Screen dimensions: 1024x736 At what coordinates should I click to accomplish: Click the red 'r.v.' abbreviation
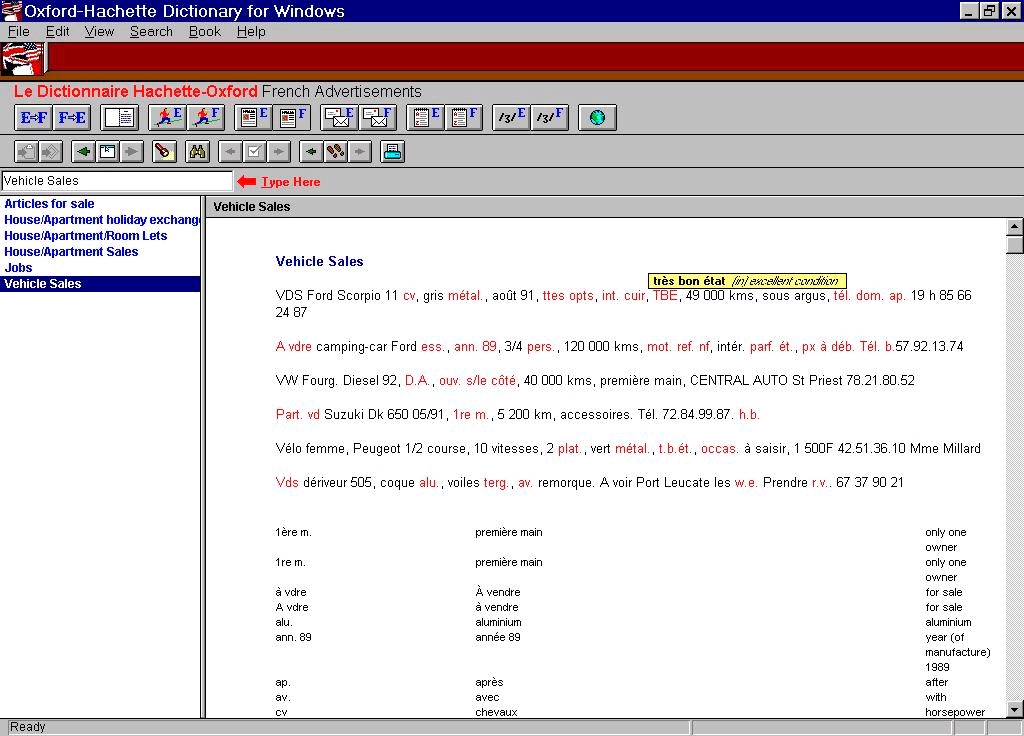tap(822, 483)
